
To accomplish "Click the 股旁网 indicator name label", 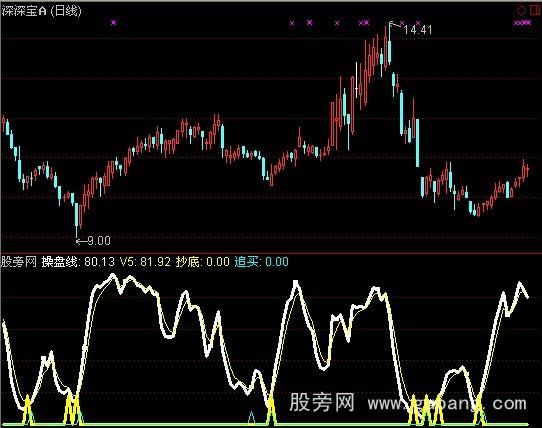I will click(19, 262).
